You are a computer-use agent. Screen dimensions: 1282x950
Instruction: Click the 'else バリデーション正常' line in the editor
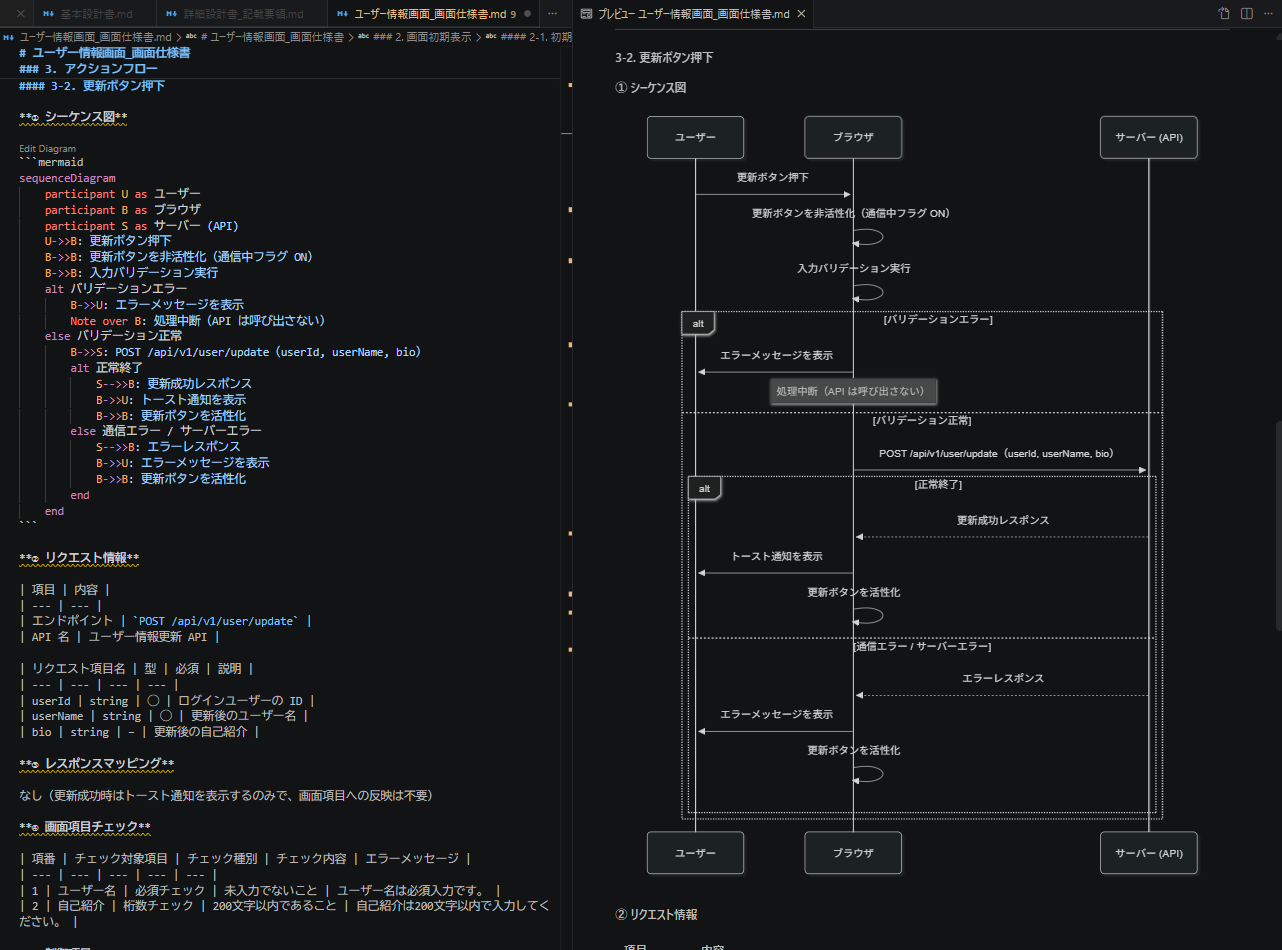click(113, 336)
